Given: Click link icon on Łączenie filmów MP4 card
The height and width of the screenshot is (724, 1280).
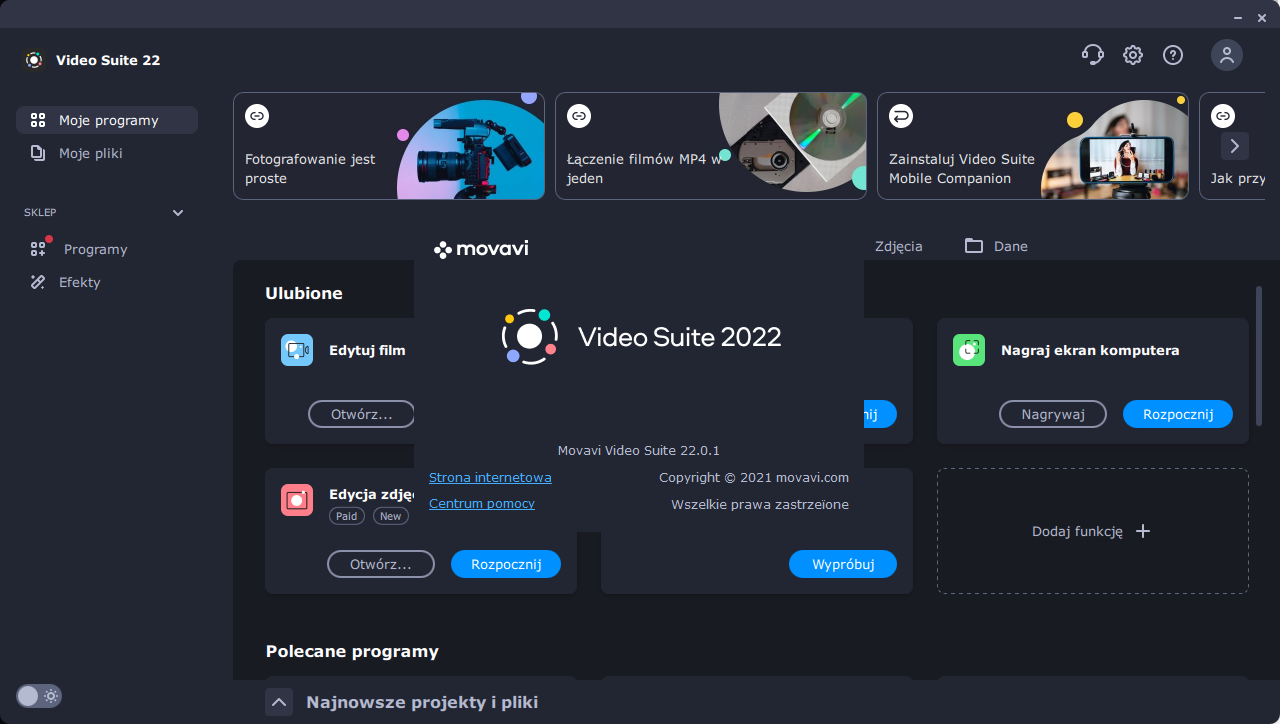Looking at the screenshot, I should 579,116.
